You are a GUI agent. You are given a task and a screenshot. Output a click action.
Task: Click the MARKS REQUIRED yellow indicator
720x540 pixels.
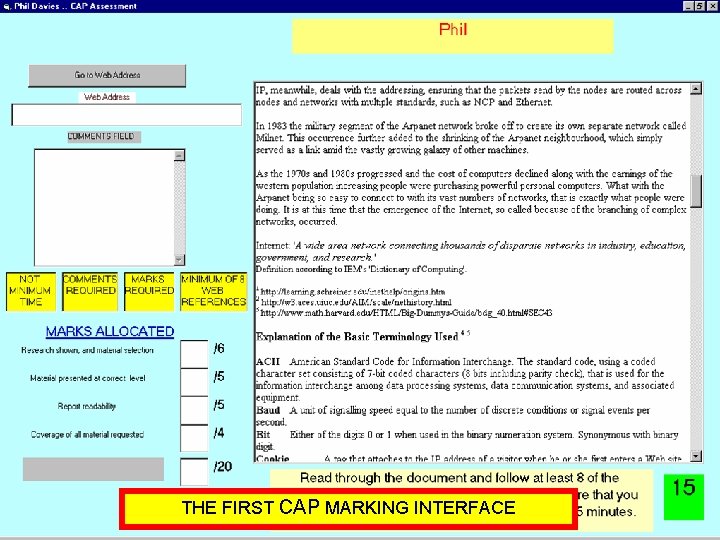(149, 291)
